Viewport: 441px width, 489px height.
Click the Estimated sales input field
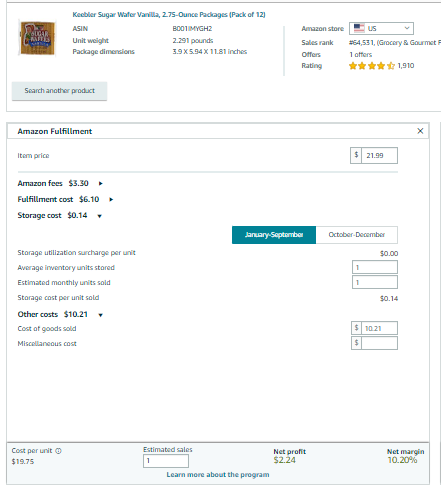[x=166, y=461]
